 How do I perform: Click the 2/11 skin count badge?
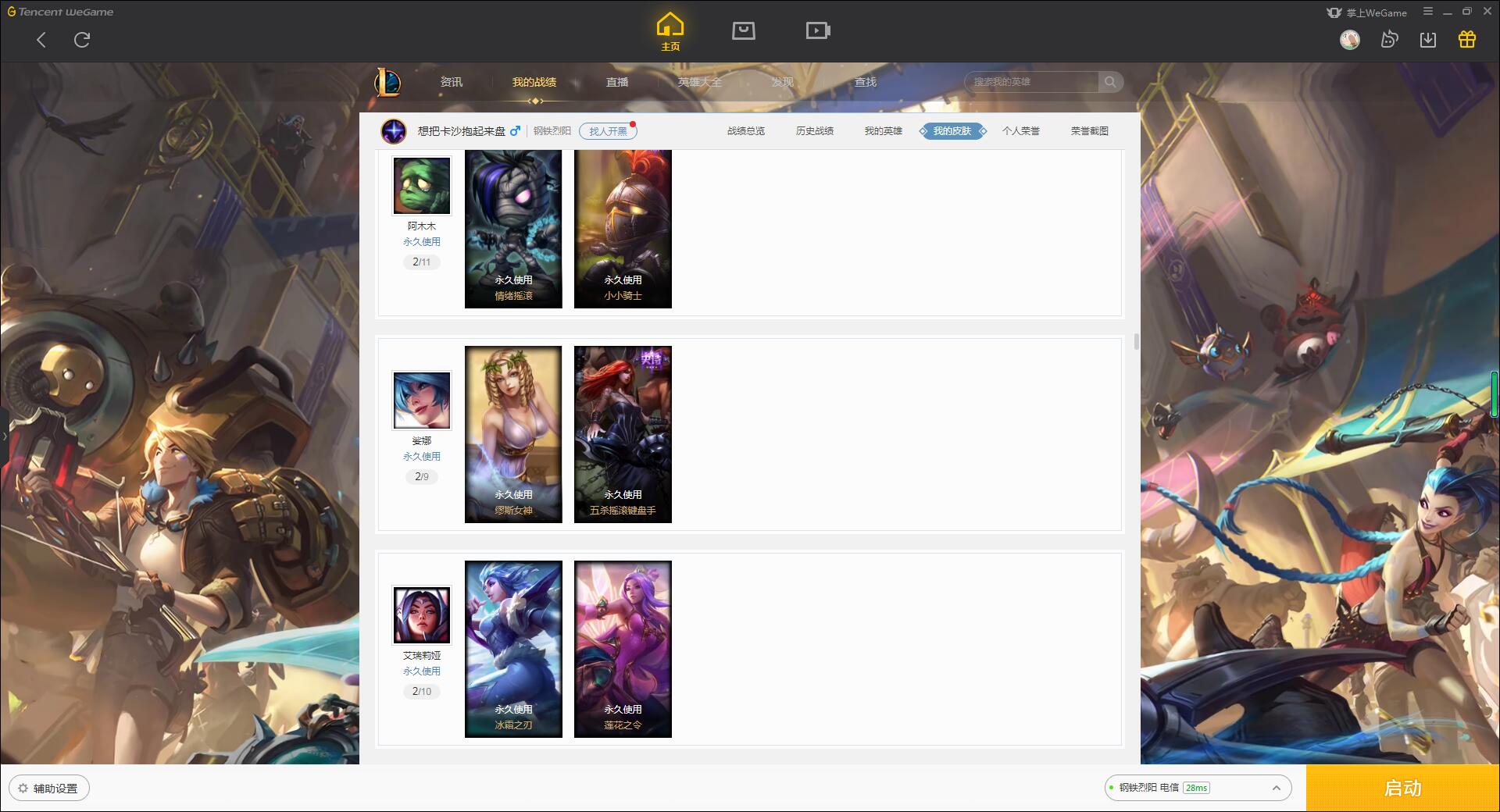422,262
